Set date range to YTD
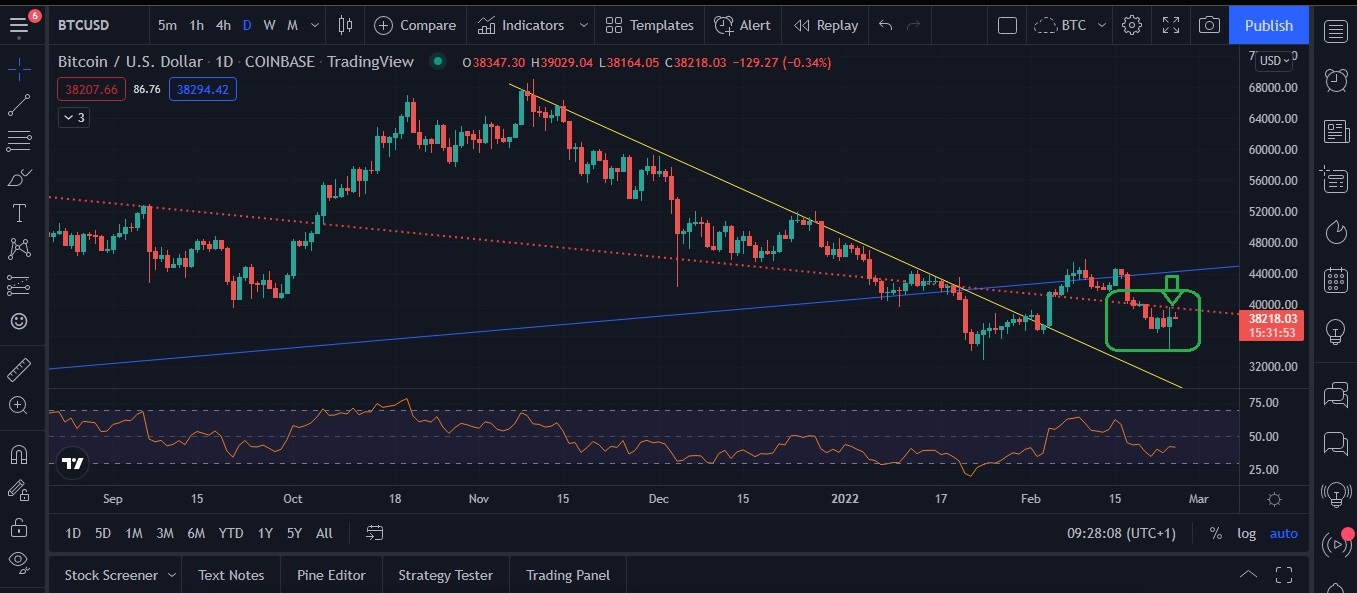Screen dimensions: 1357x593 point(231,533)
